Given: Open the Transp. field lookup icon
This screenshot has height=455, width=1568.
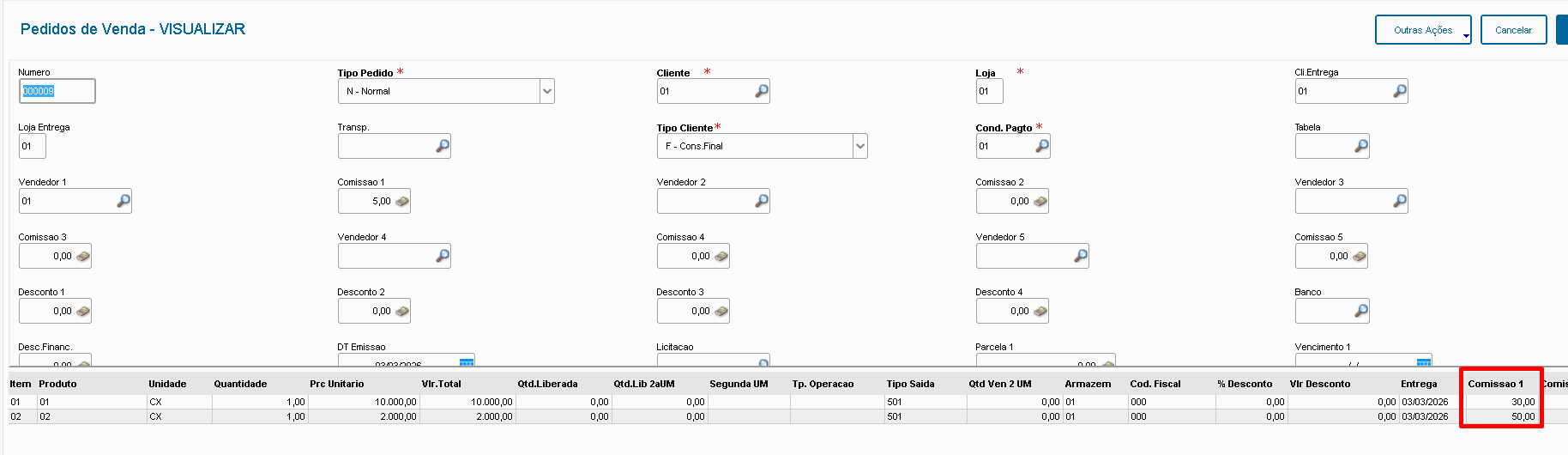Looking at the screenshot, I should click(442, 146).
